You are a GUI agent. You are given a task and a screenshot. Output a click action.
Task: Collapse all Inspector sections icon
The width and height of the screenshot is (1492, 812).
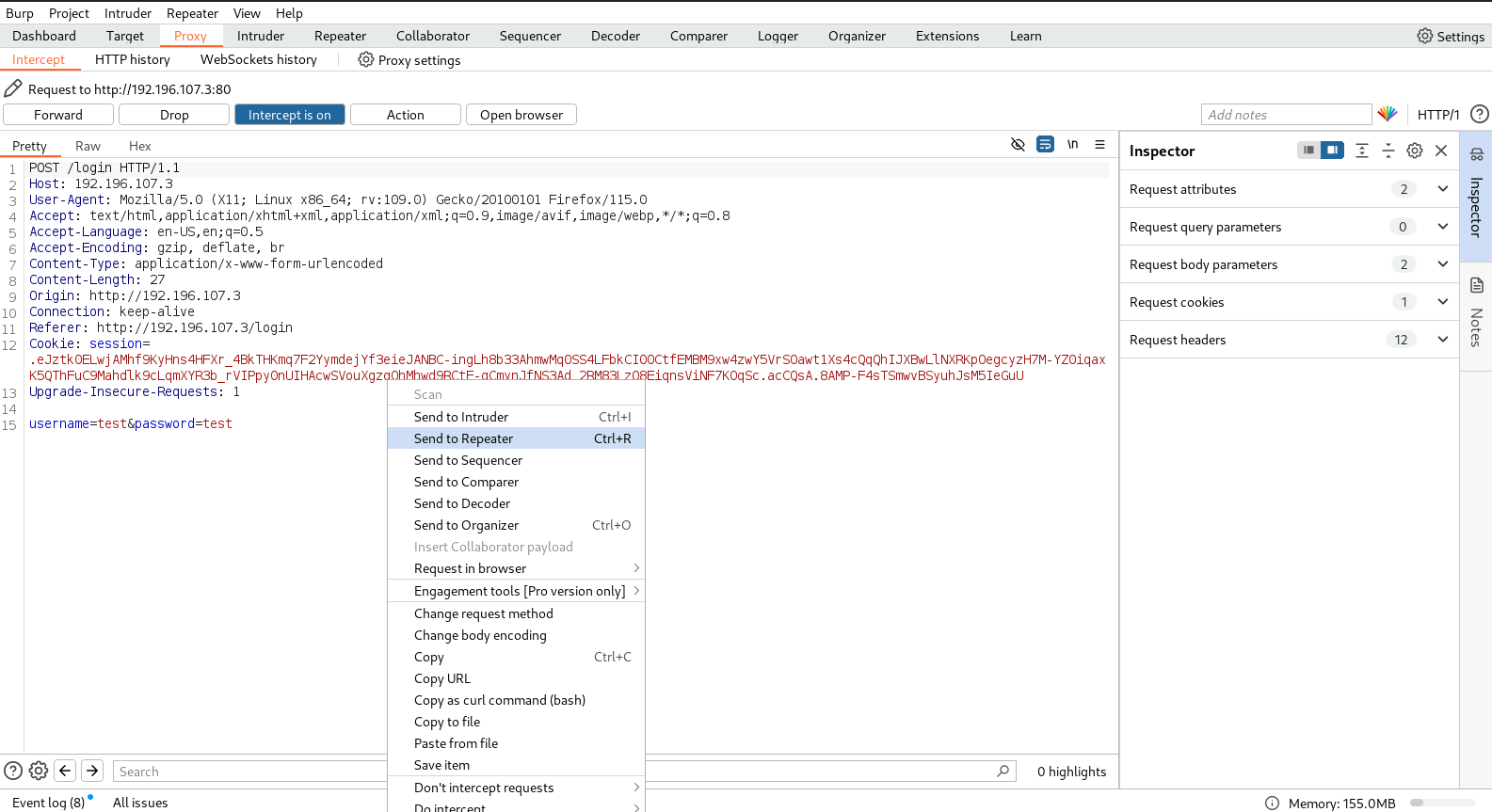coord(1388,151)
